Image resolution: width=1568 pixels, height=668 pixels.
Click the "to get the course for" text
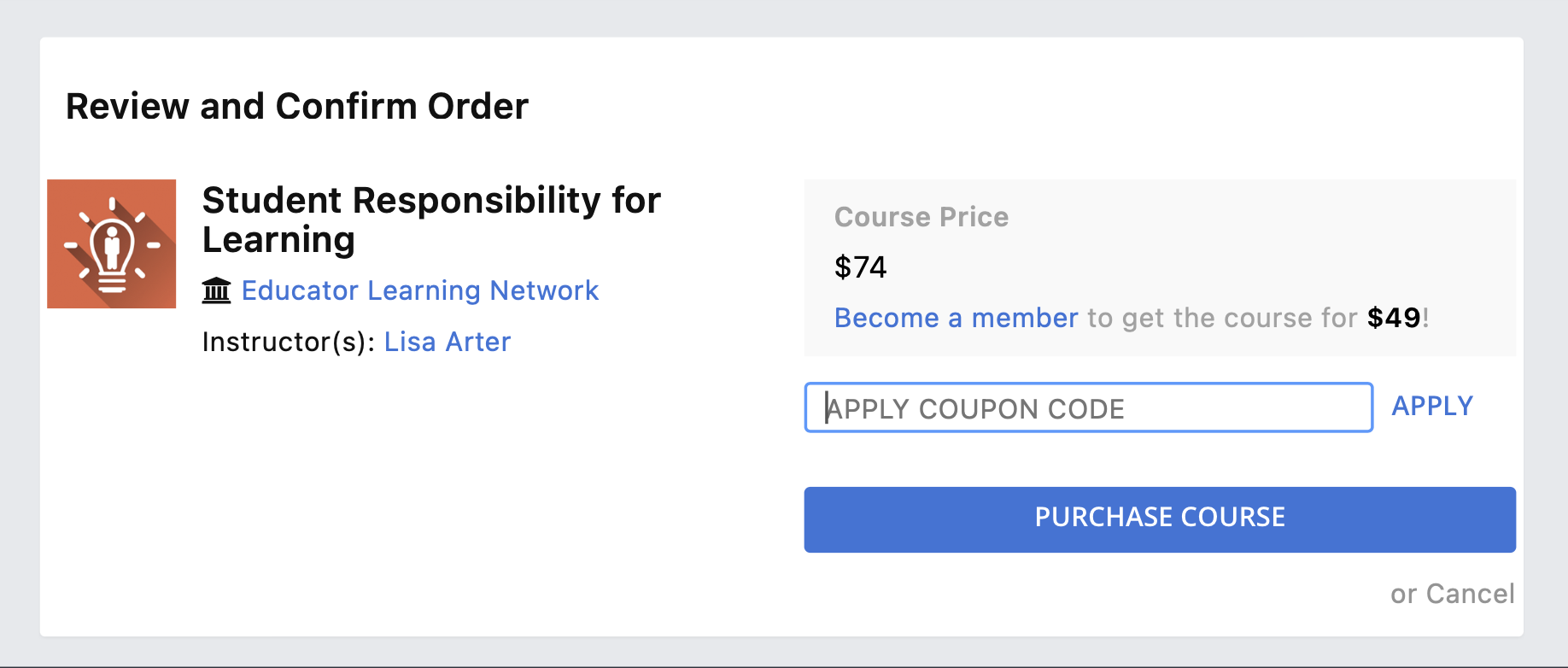1222,318
